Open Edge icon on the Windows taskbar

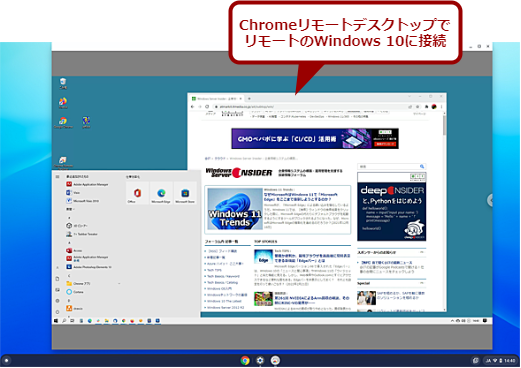pyautogui.click(x=90, y=321)
